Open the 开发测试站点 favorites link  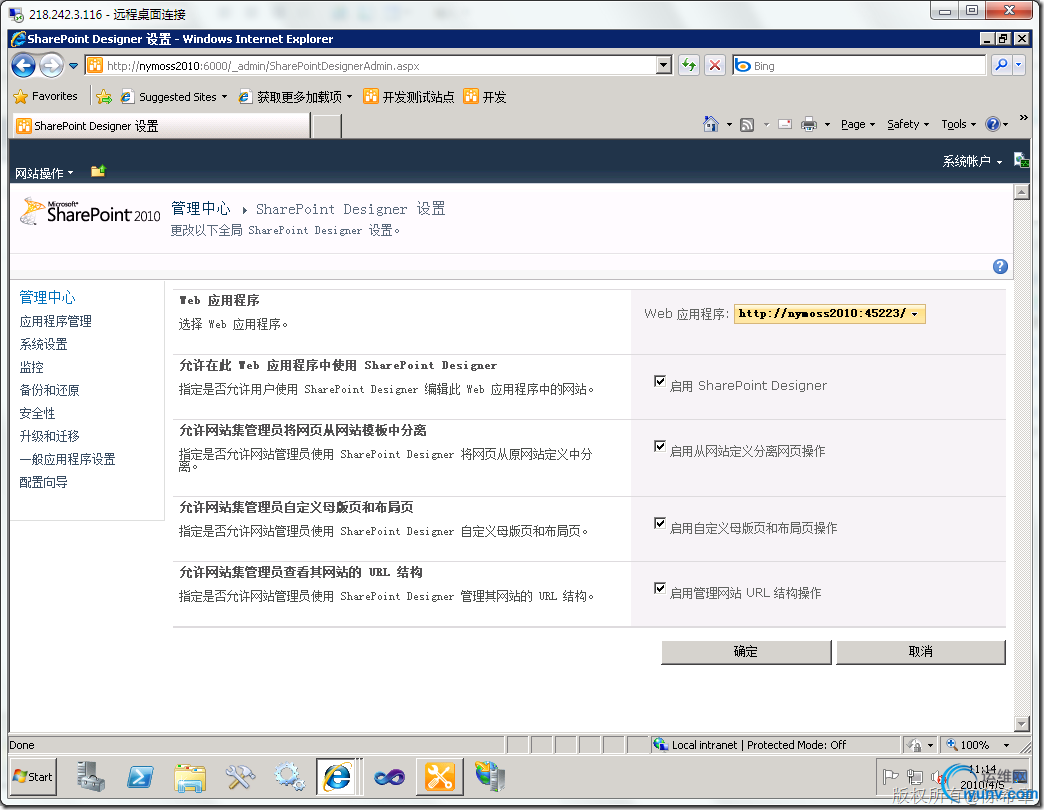tap(409, 97)
